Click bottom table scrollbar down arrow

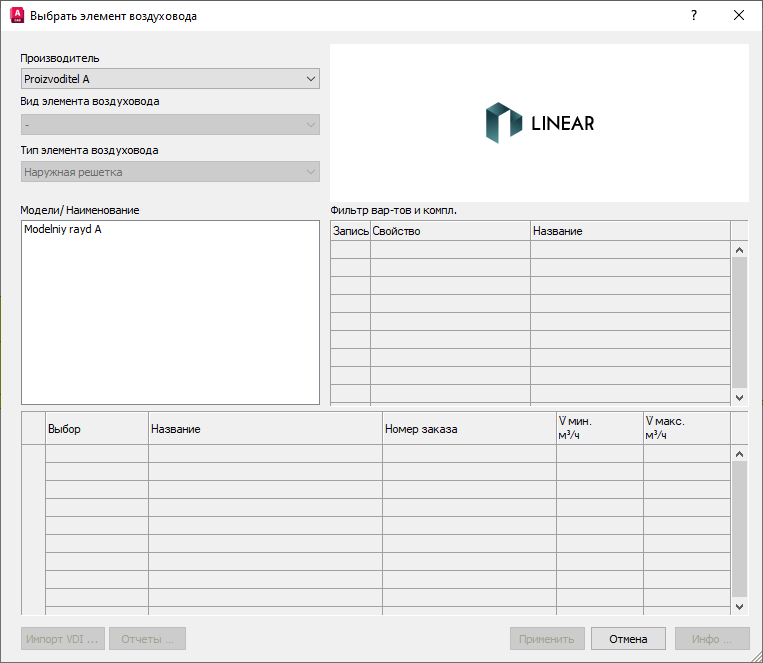740,607
